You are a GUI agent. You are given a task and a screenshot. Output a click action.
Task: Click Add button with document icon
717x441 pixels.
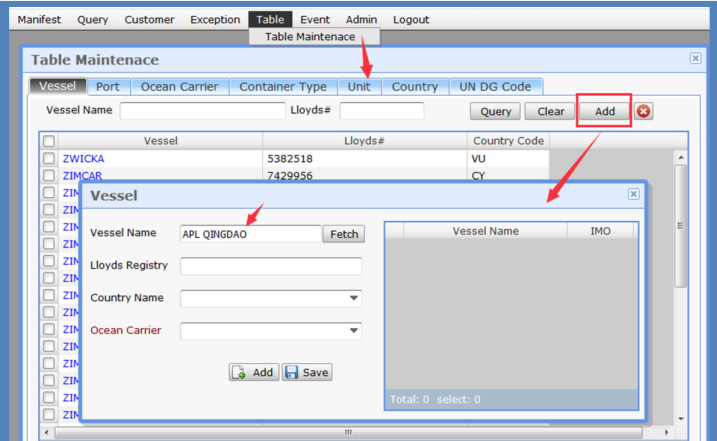pyautogui.click(x=253, y=372)
